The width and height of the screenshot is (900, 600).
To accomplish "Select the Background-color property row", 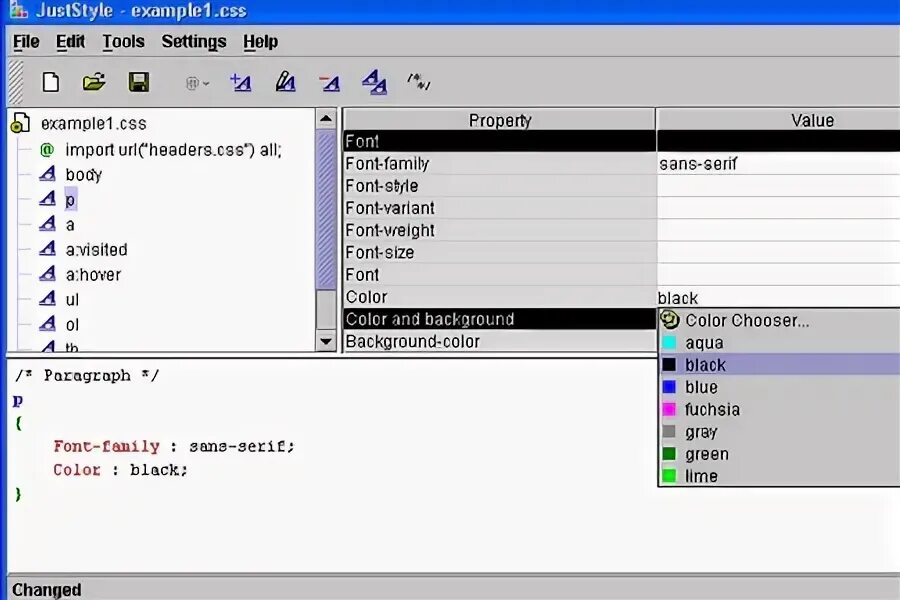I will [x=499, y=342].
